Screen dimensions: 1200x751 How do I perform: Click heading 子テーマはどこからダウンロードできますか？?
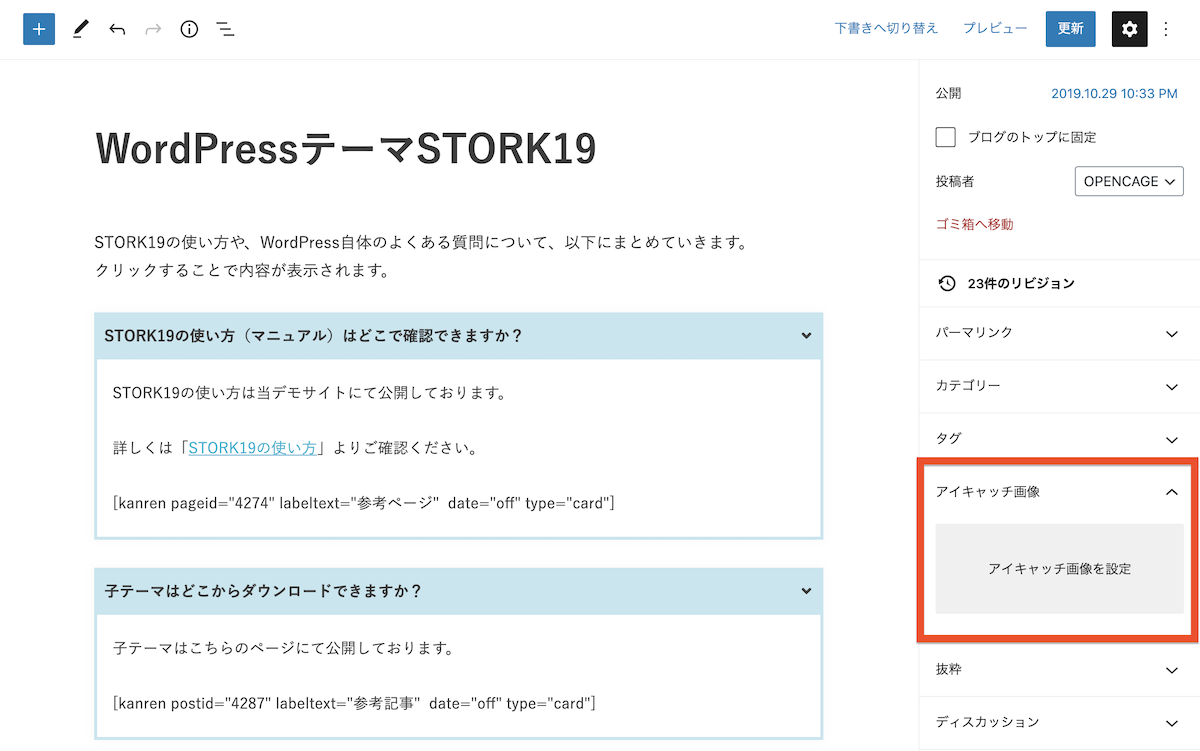point(264,591)
